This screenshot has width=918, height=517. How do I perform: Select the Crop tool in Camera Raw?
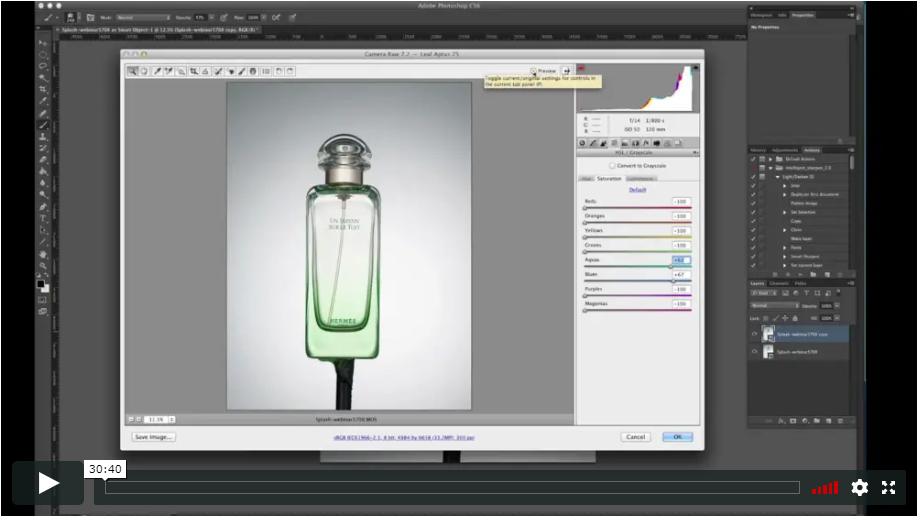tap(193, 71)
